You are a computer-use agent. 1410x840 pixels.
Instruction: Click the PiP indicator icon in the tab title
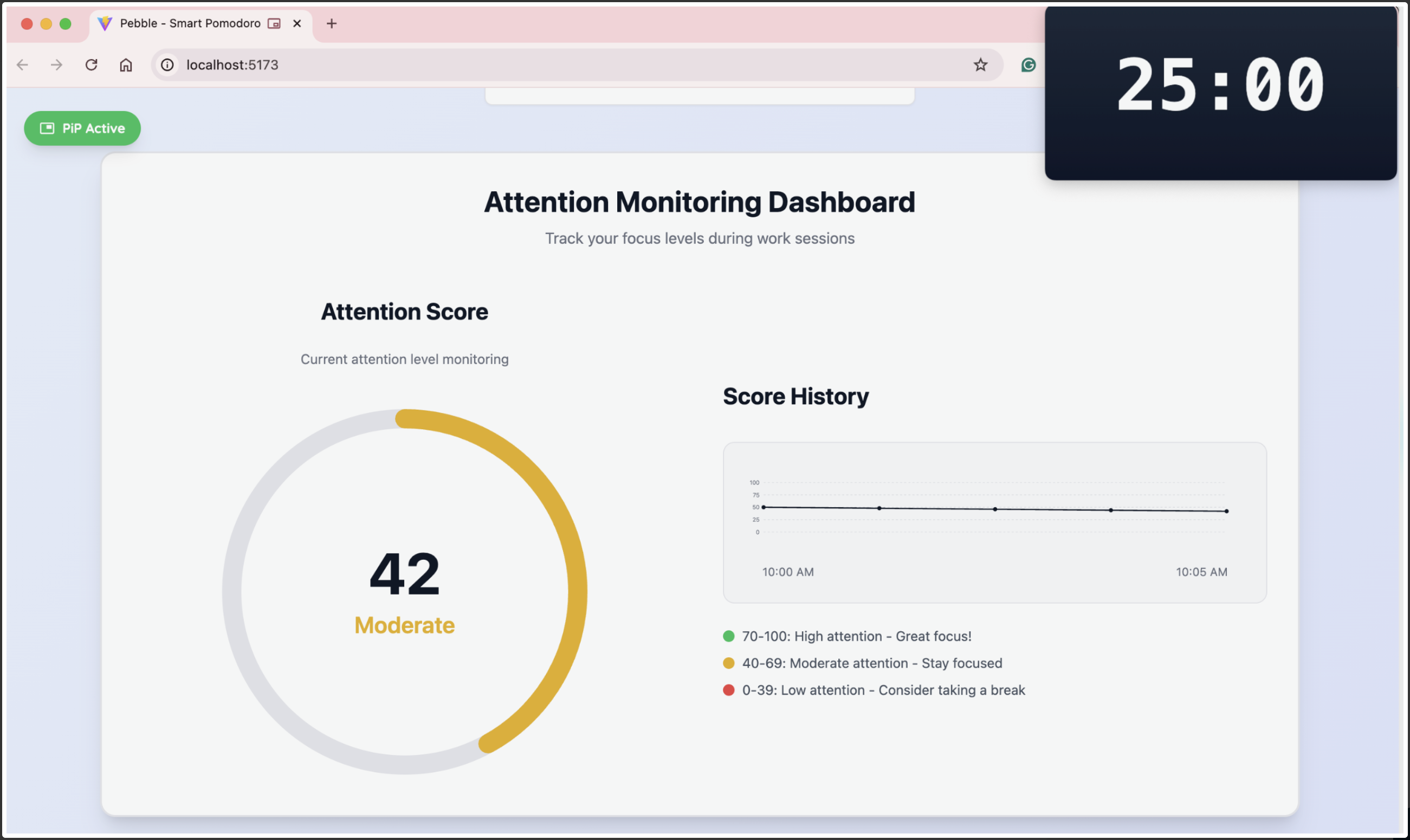tap(274, 23)
